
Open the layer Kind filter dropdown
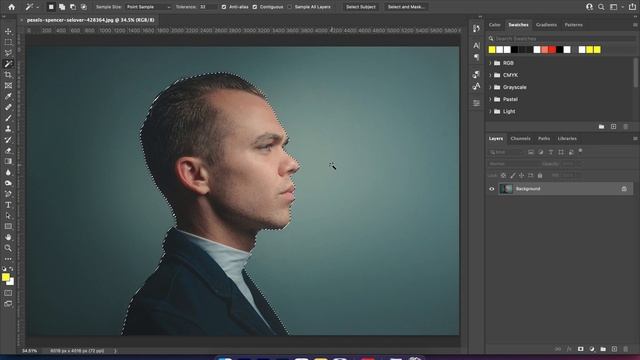pos(506,152)
